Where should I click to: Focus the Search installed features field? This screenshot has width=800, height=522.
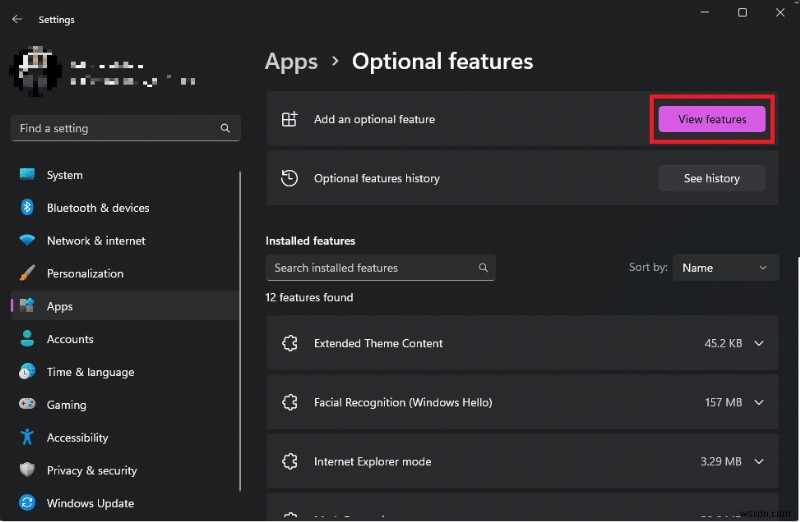point(381,267)
